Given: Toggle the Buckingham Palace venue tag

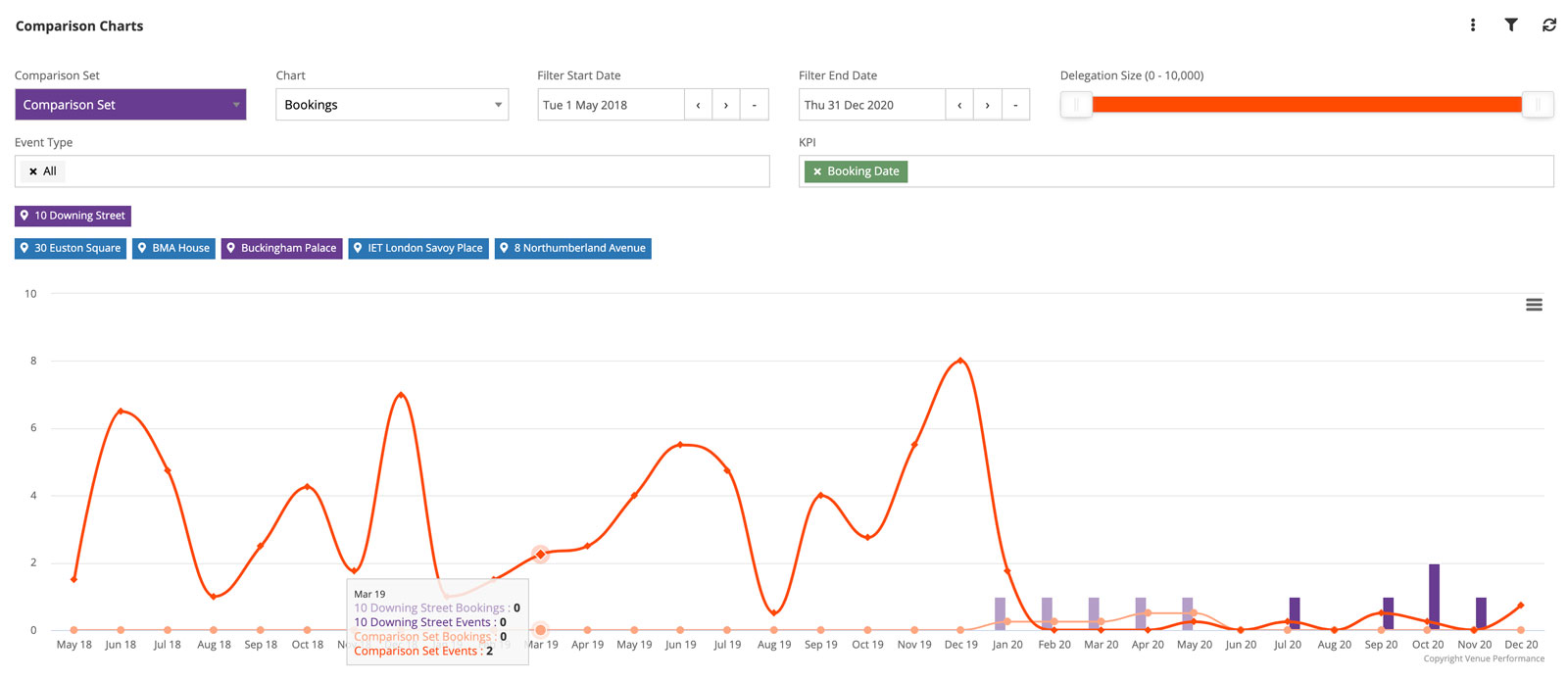Looking at the screenshot, I should [281, 248].
